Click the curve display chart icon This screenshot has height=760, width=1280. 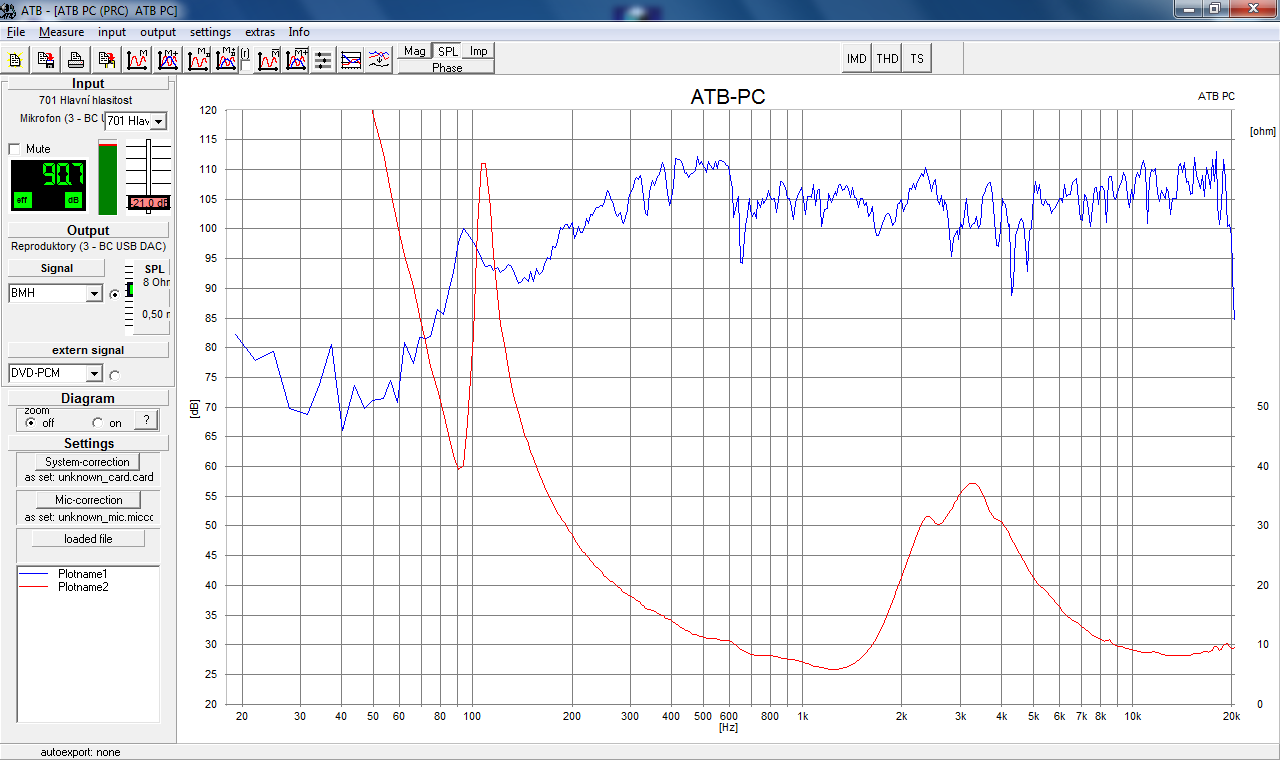(351, 60)
